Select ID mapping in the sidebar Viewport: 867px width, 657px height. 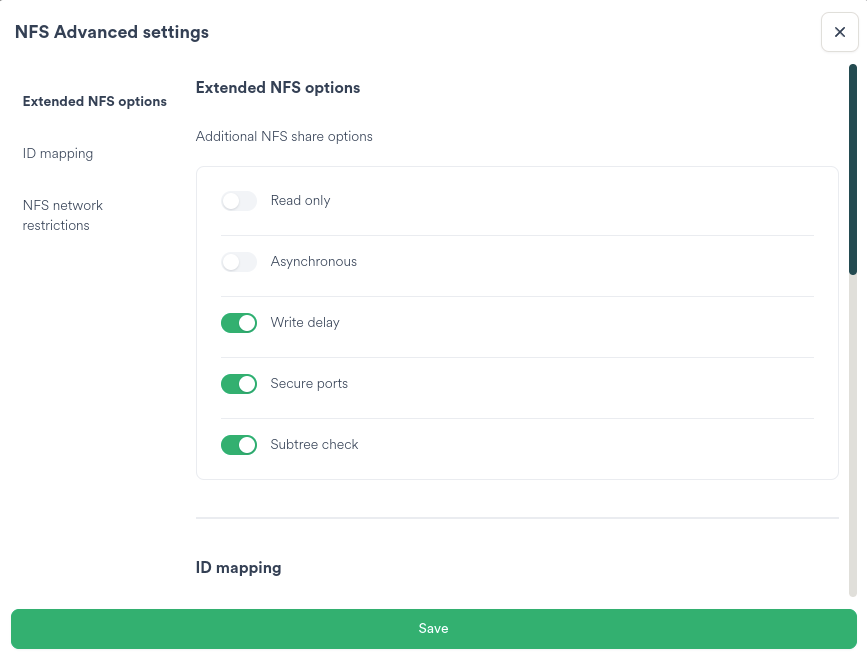pyautogui.click(x=57, y=153)
